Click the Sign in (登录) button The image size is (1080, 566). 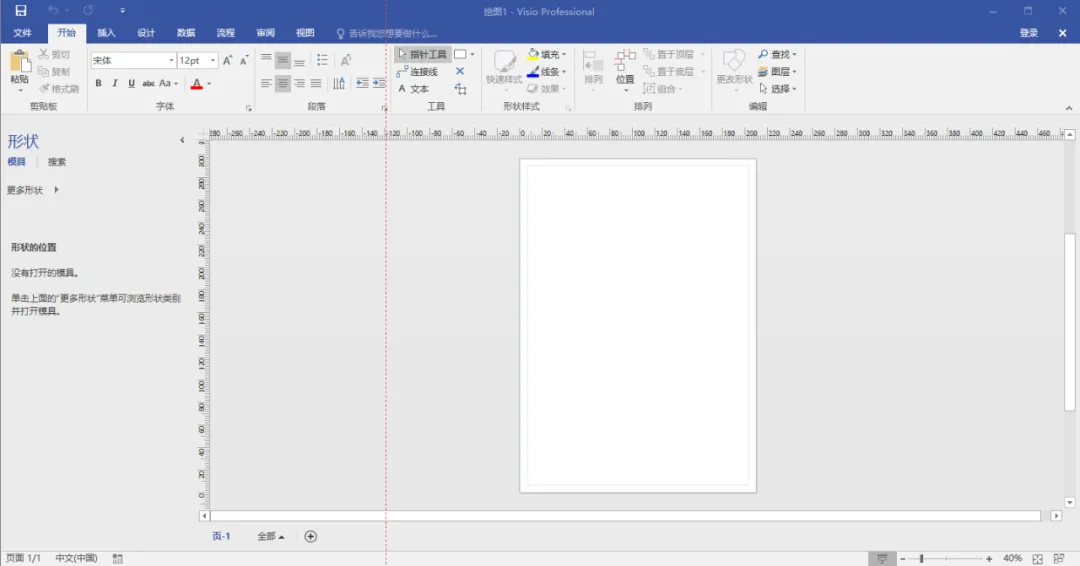point(1028,33)
